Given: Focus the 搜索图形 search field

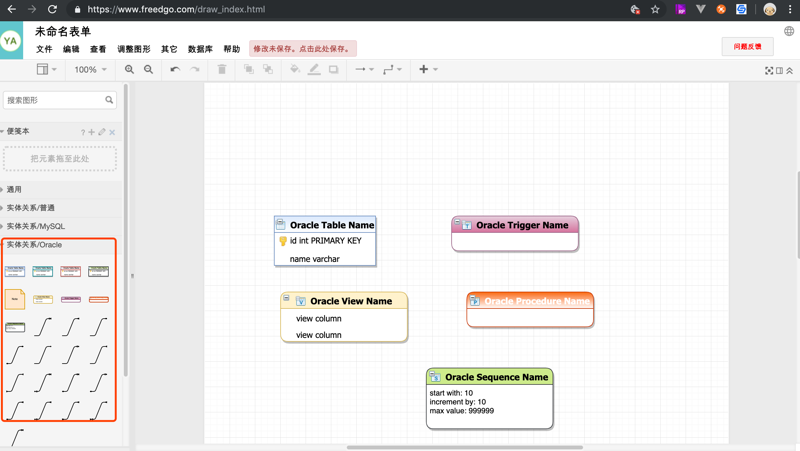Looking at the screenshot, I should pos(60,100).
